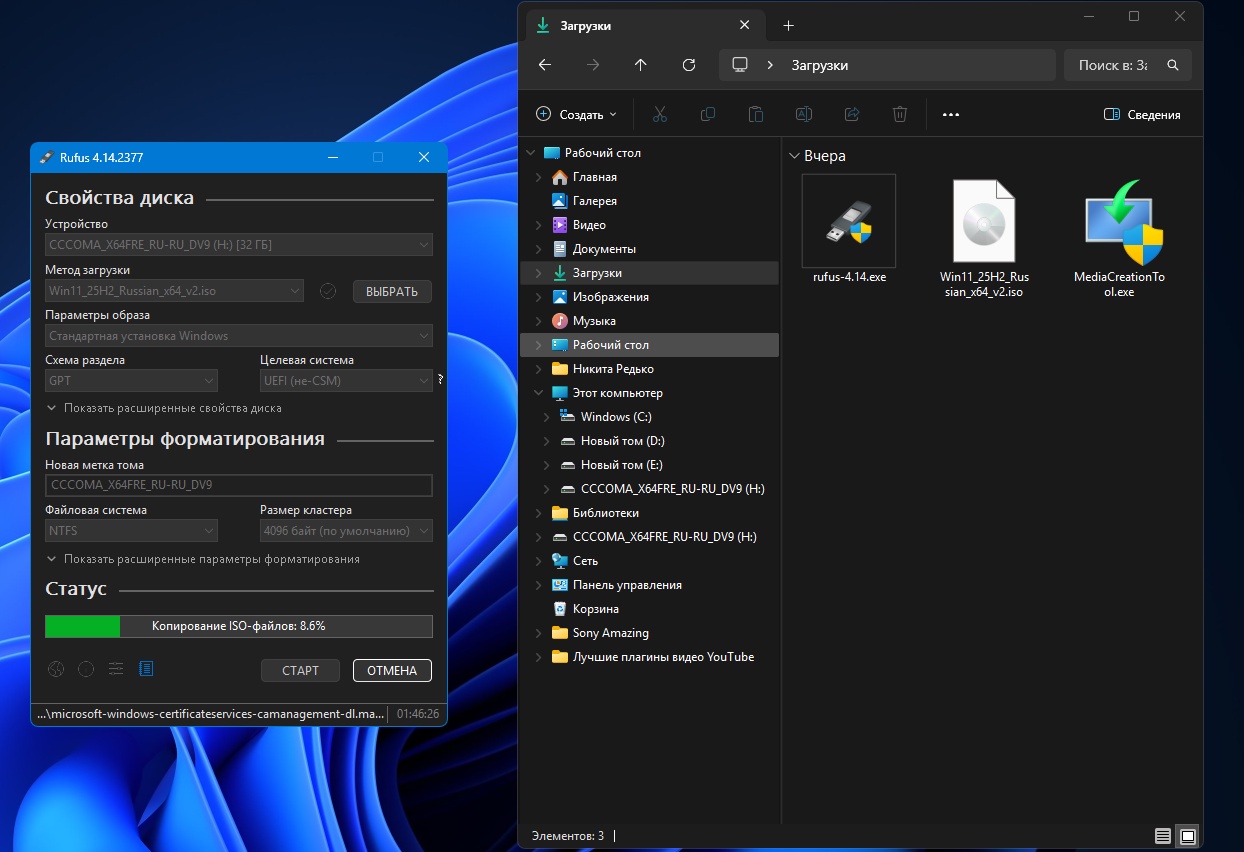Click the Rename icon in Explorer toolbar
1244x852 pixels.
[x=803, y=114]
